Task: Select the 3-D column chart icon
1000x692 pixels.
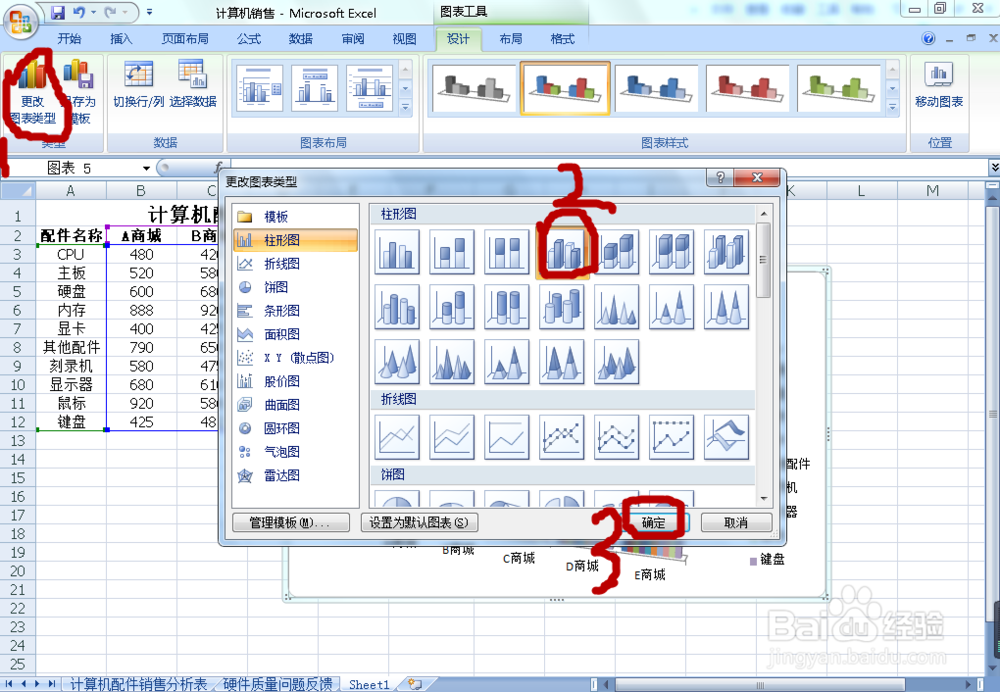Action: [726, 252]
